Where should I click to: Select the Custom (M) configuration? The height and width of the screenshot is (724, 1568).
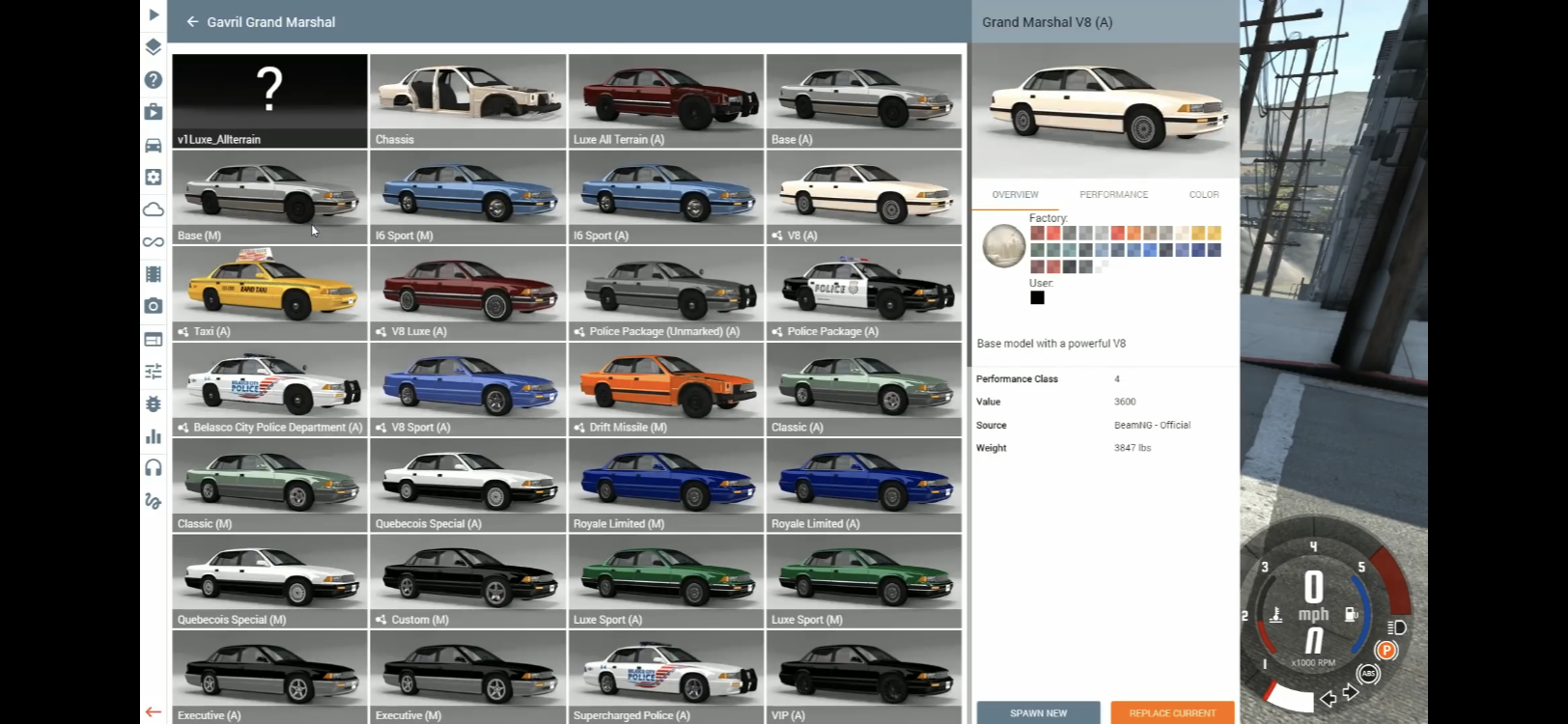point(467,581)
